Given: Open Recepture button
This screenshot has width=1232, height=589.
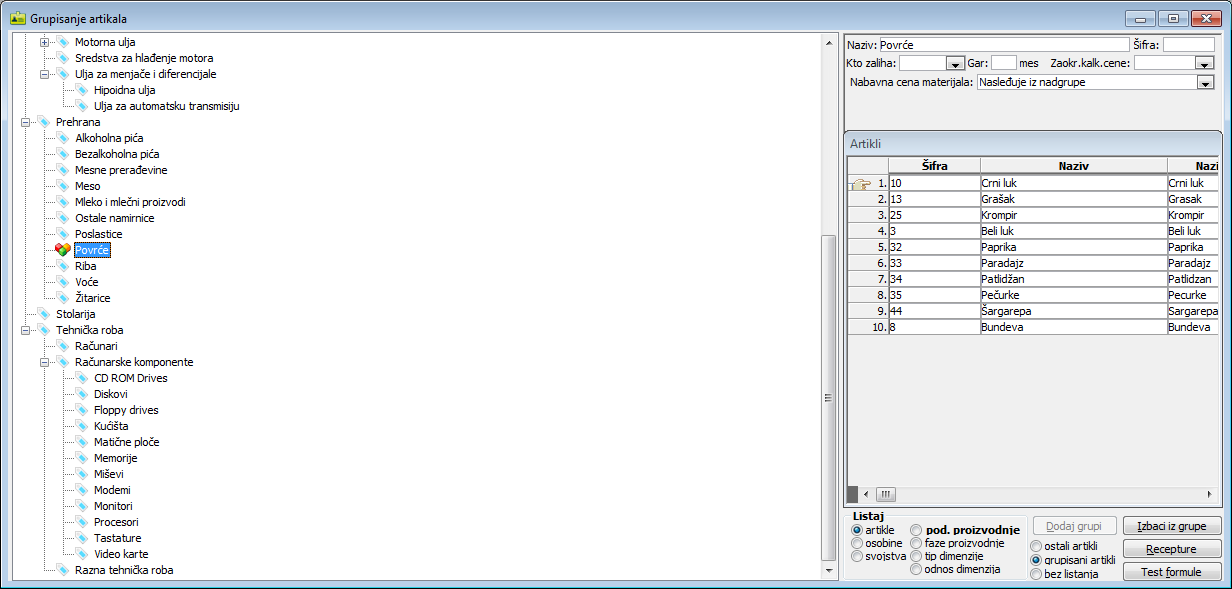Looking at the screenshot, I should (1171, 550).
